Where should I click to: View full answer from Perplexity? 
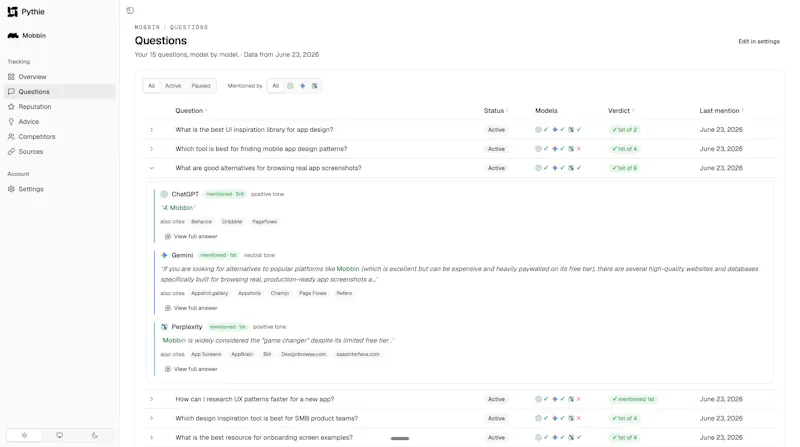point(191,369)
